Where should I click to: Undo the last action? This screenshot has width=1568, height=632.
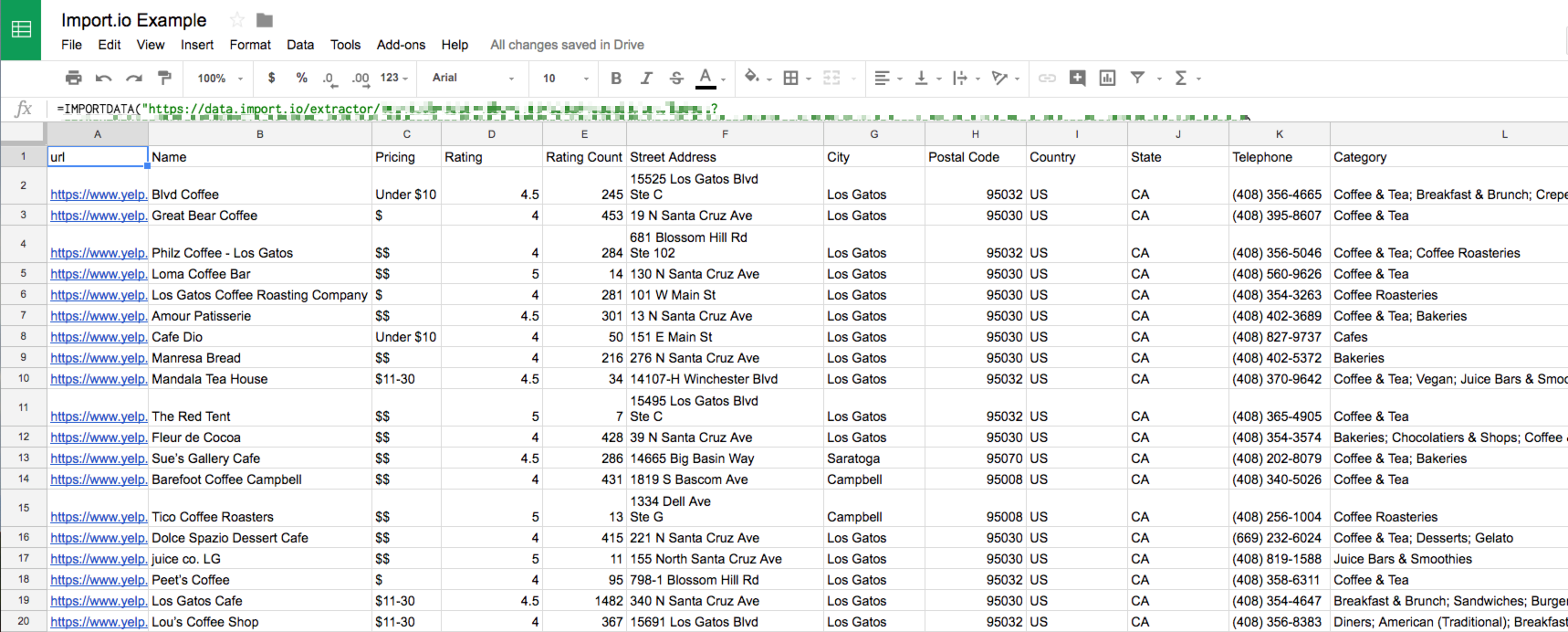click(x=104, y=78)
